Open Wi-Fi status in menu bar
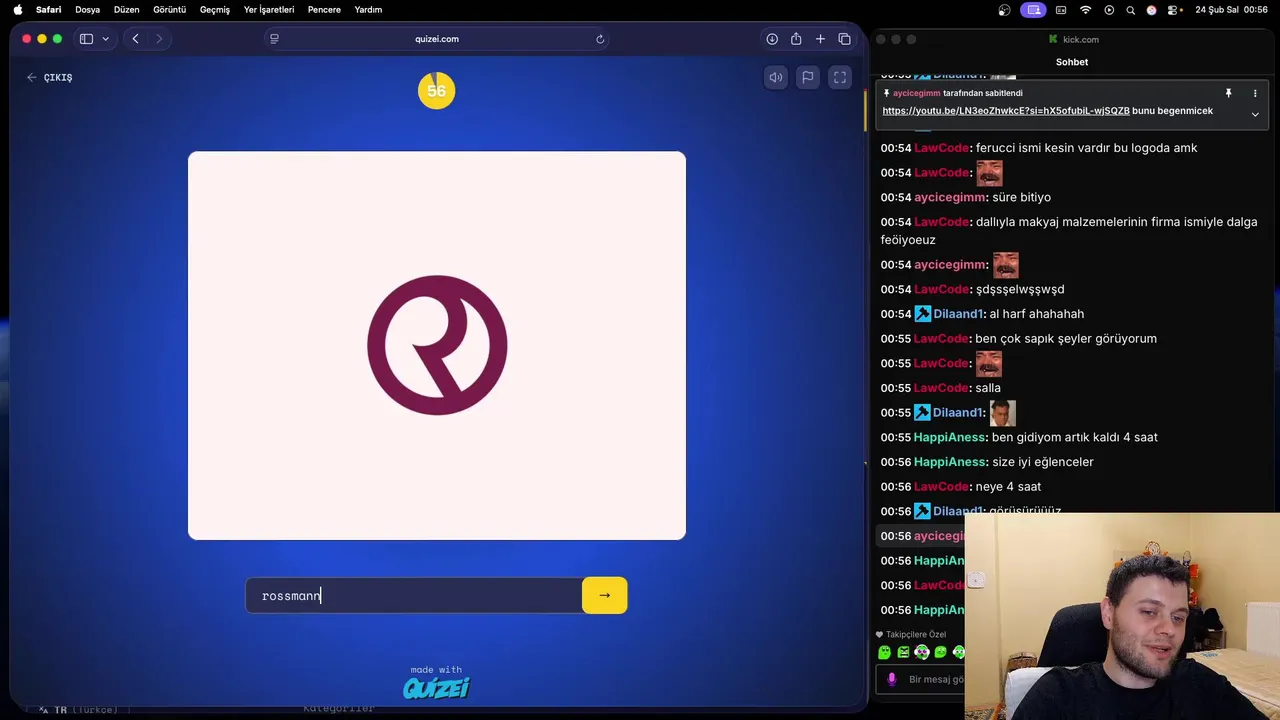The height and width of the screenshot is (720, 1280). point(1085,9)
